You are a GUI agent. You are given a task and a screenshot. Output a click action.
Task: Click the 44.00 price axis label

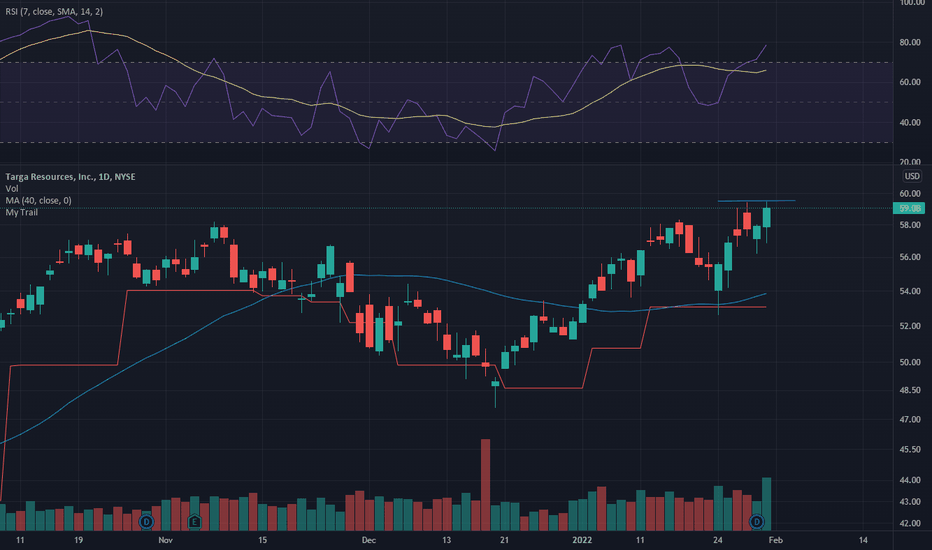point(909,480)
